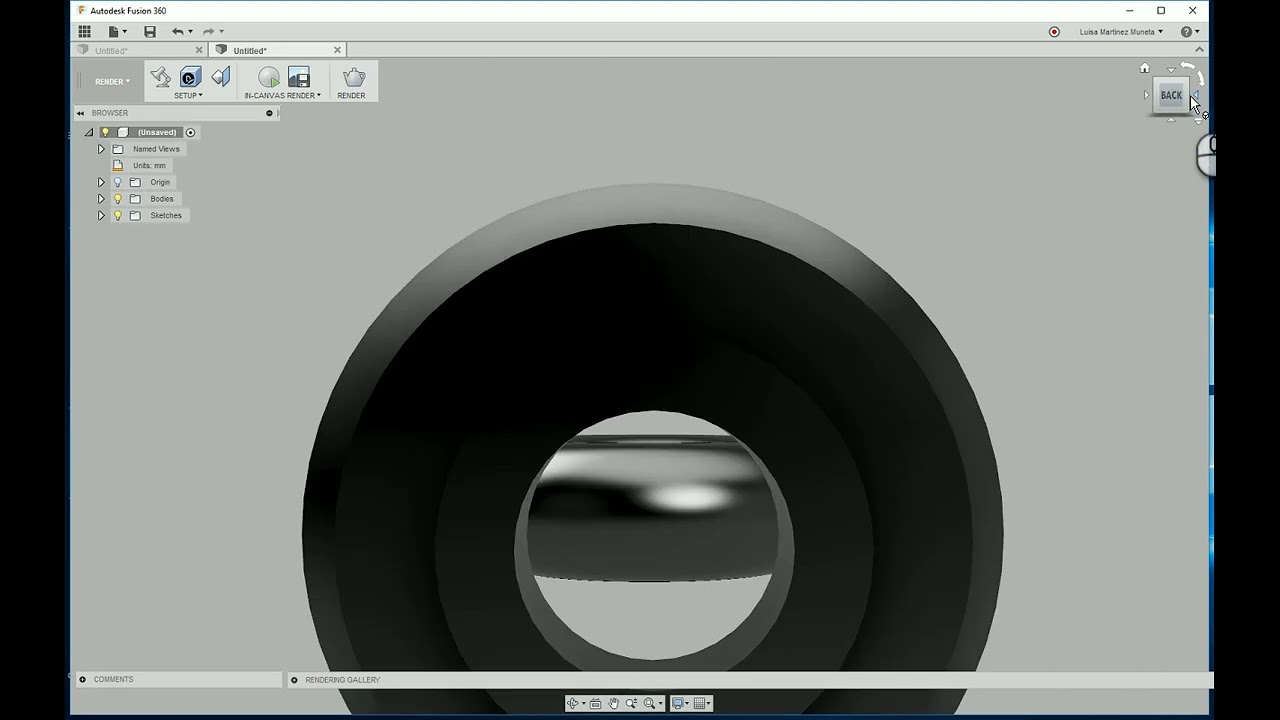Open the Help question mark menu
This screenshot has height=720, width=1280.
pyautogui.click(x=1189, y=32)
